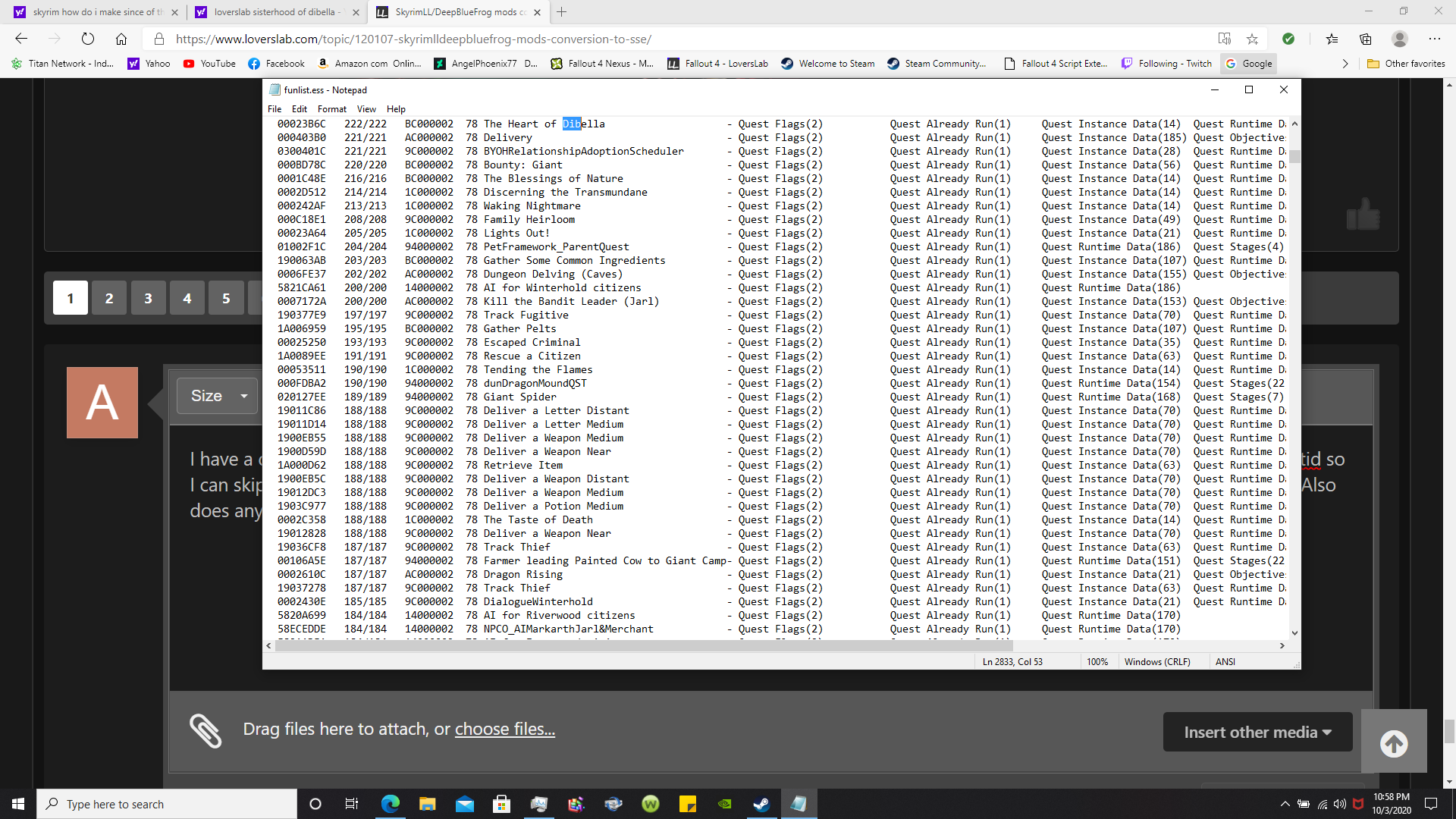The width and height of the screenshot is (1456, 819).
Task: Open the YouTube bookmark
Action: [x=209, y=64]
